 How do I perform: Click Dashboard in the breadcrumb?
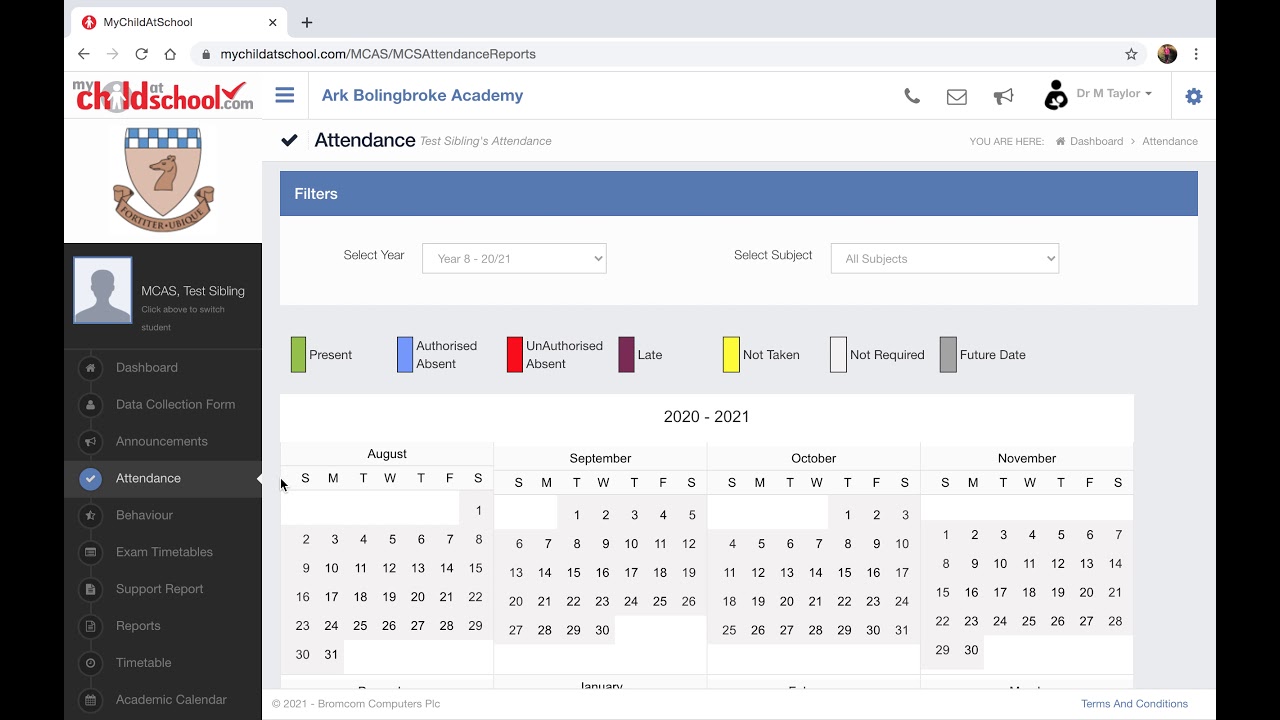[1096, 141]
